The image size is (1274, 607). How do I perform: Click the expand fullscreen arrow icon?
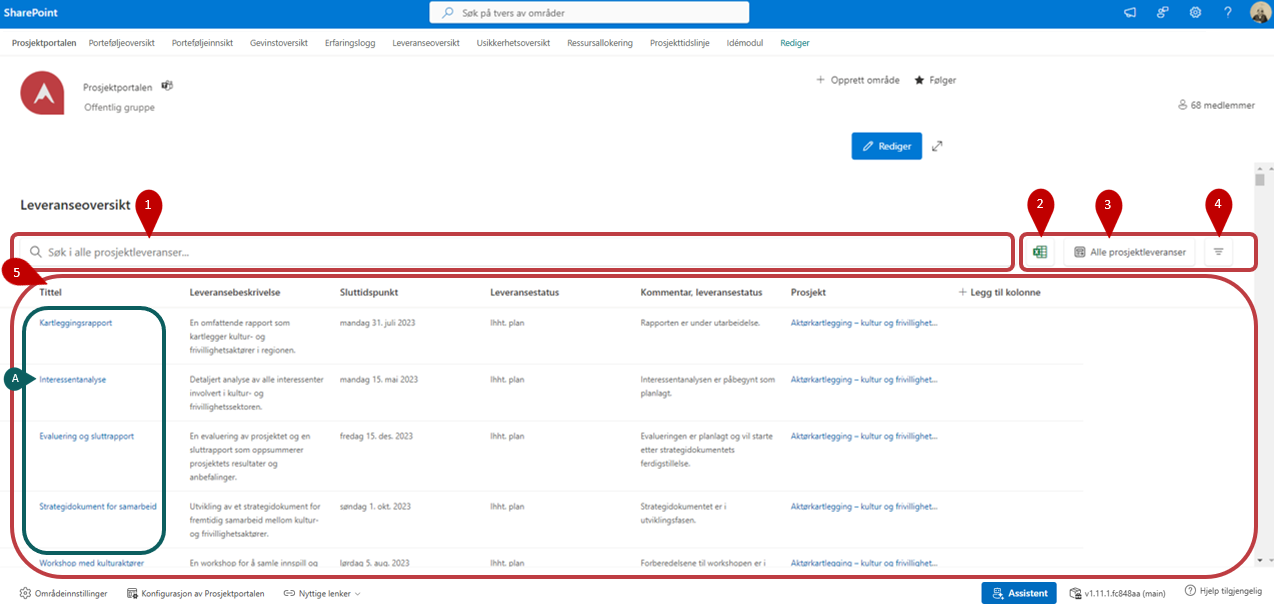pyautogui.click(x=937, y=146)
